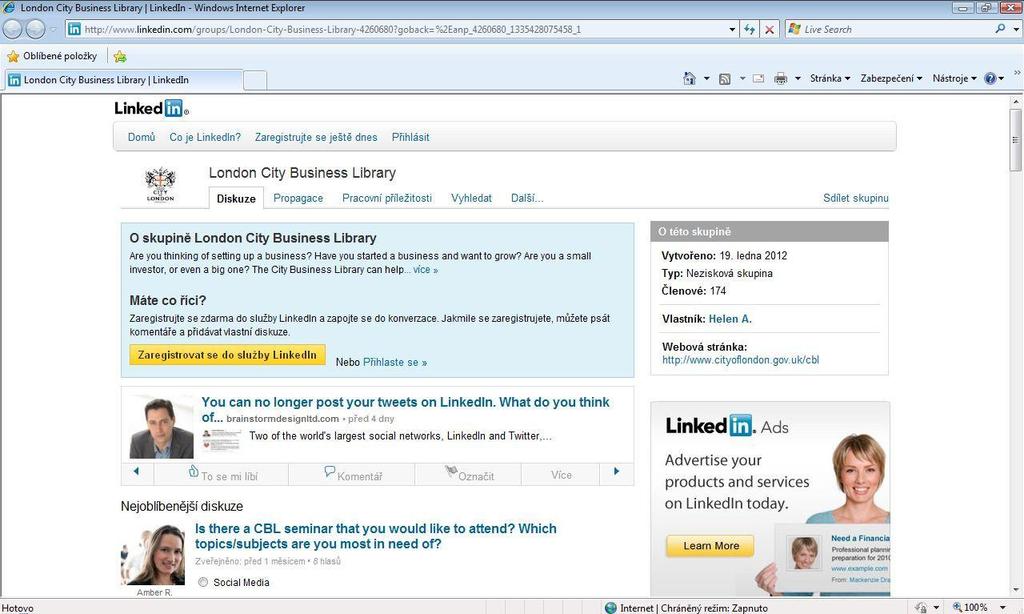Open a new blank browser tab
Screen dimensions: 1024x614
[x=255, y=80]
